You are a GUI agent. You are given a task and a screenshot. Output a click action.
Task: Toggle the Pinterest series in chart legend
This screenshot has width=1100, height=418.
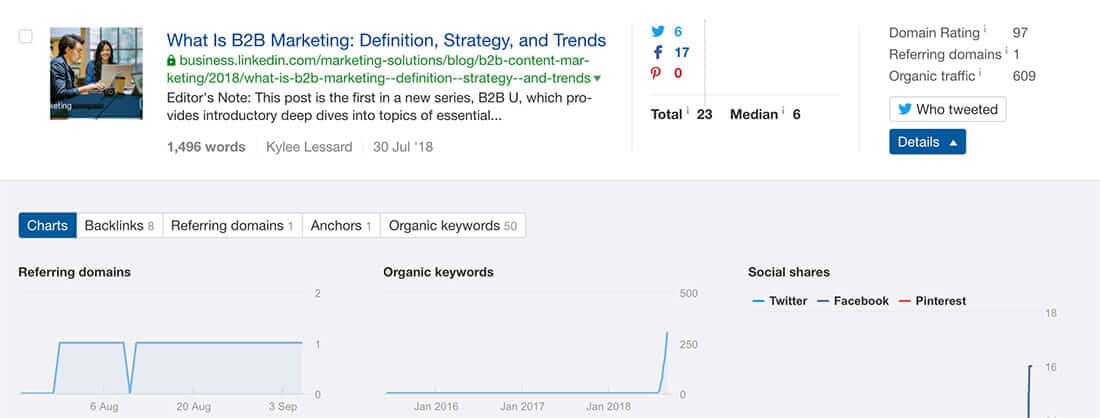point(933,300)
